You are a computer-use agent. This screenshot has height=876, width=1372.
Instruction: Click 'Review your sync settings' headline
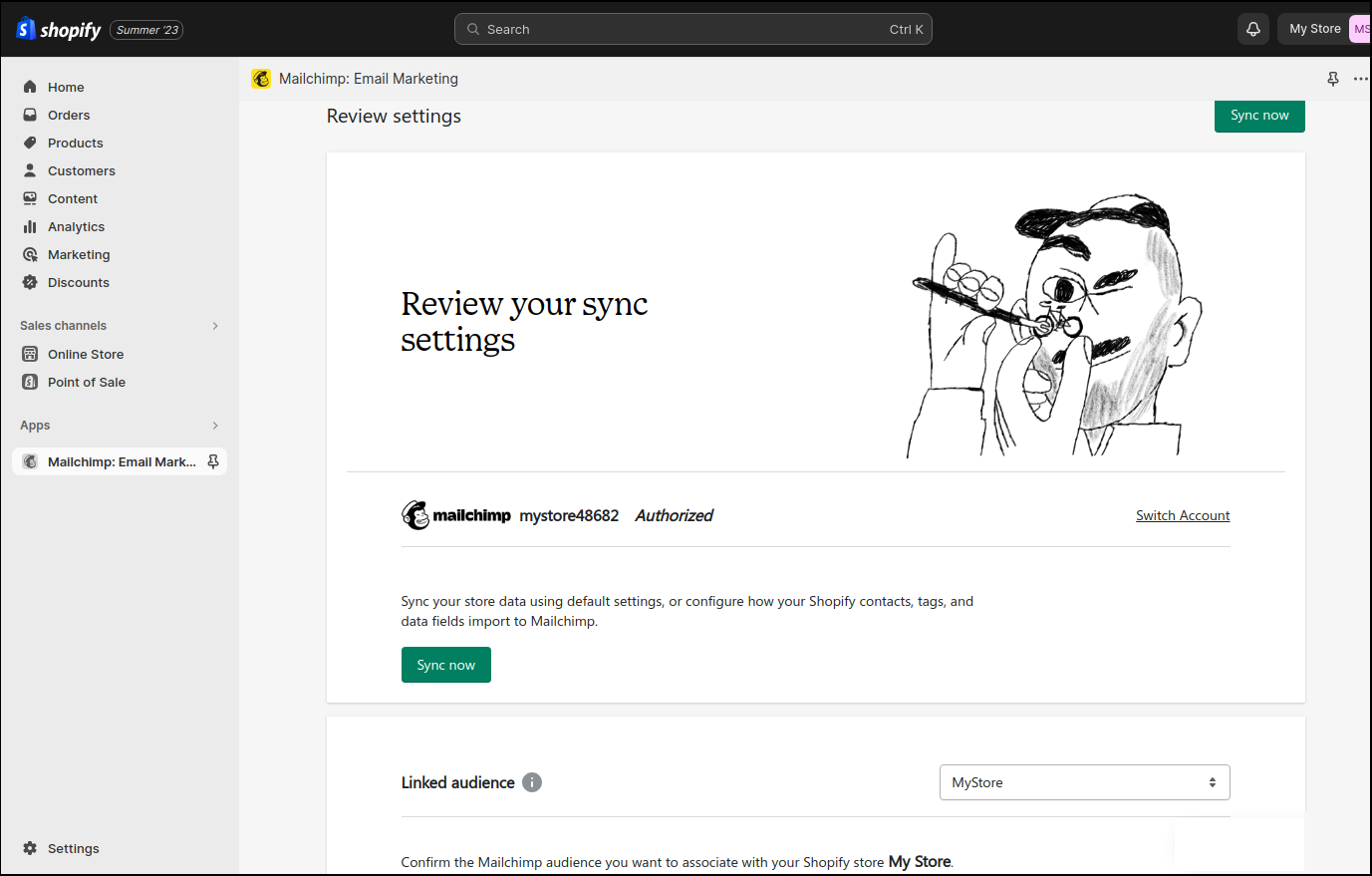[x=524, y=321]
